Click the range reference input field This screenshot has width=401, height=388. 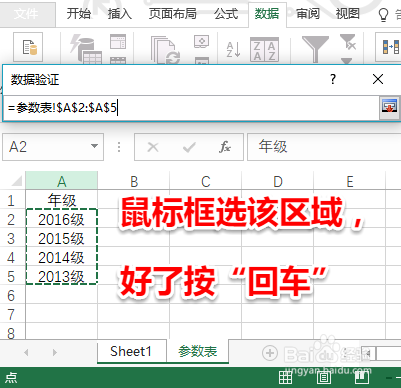tap(191, 108)
